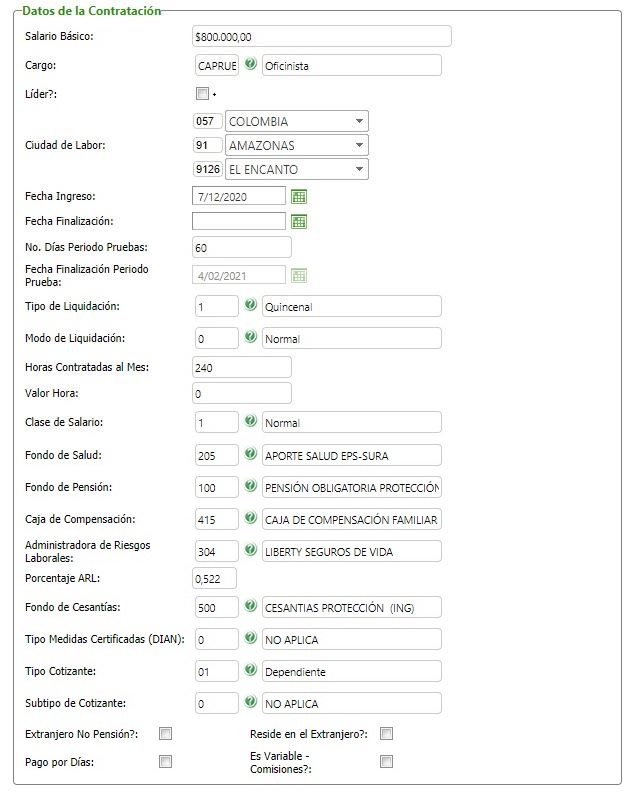Open the Fecha Ingreso calendar picker
The width and height of the screenshot is (633, 800).
299,196
